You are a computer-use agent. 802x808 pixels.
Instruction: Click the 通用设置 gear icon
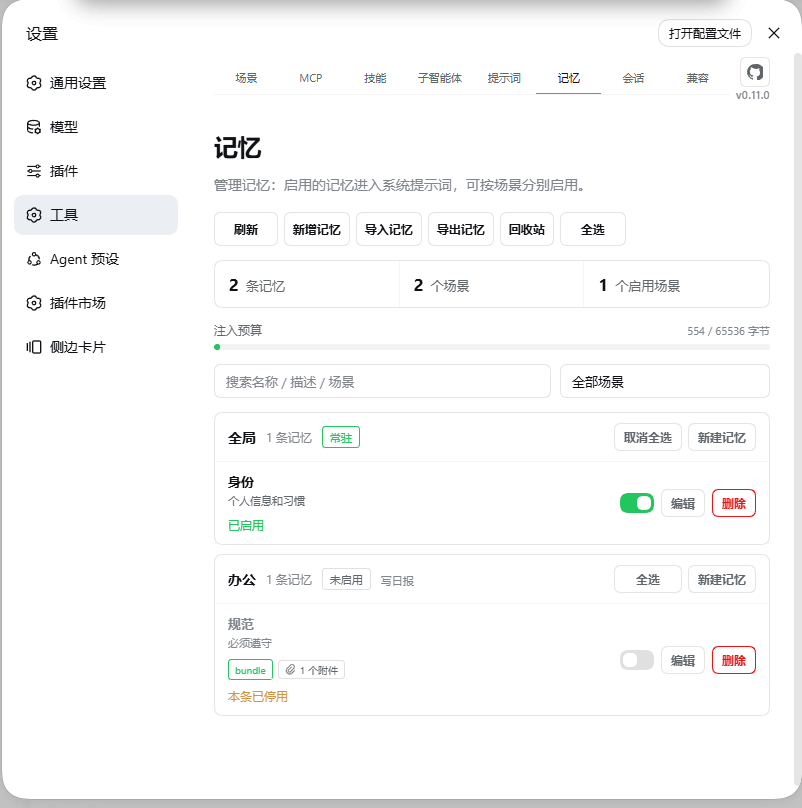[34, 83]
